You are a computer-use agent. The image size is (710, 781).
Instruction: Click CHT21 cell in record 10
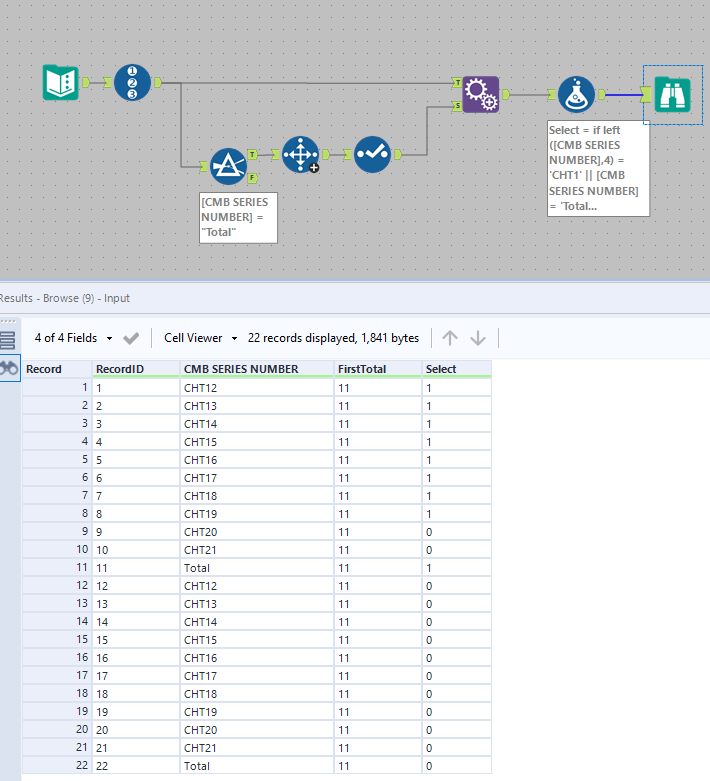pos(257,550)
